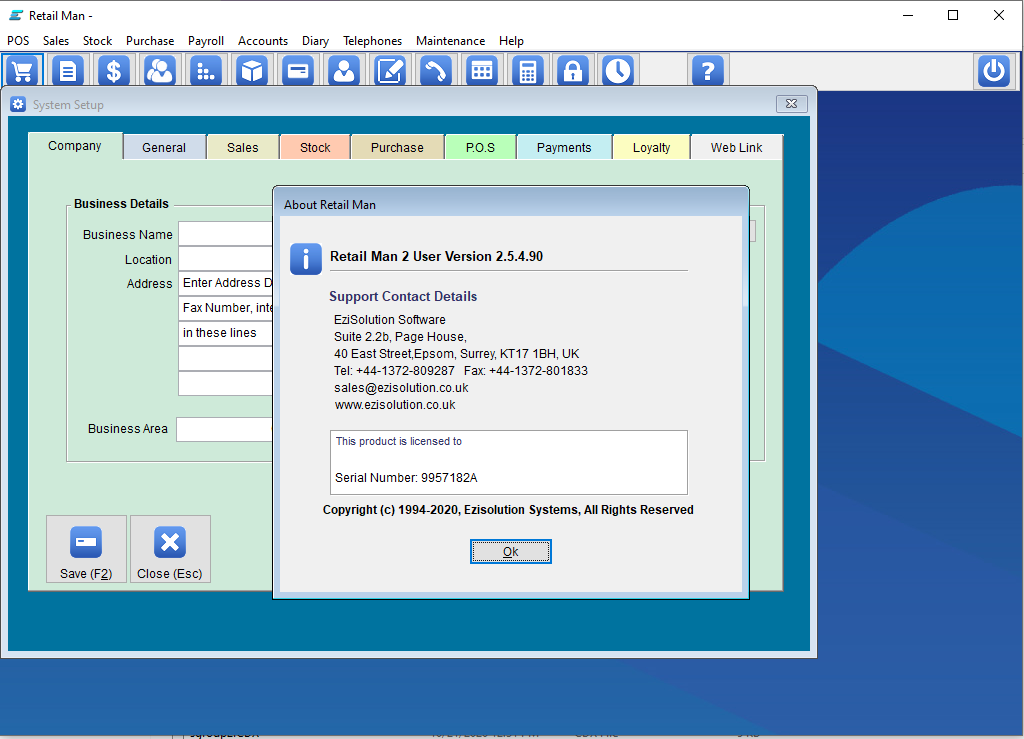Switch to the General tab
The height and width of the screenshot is (739, 1024).
(x=164, y=148)
